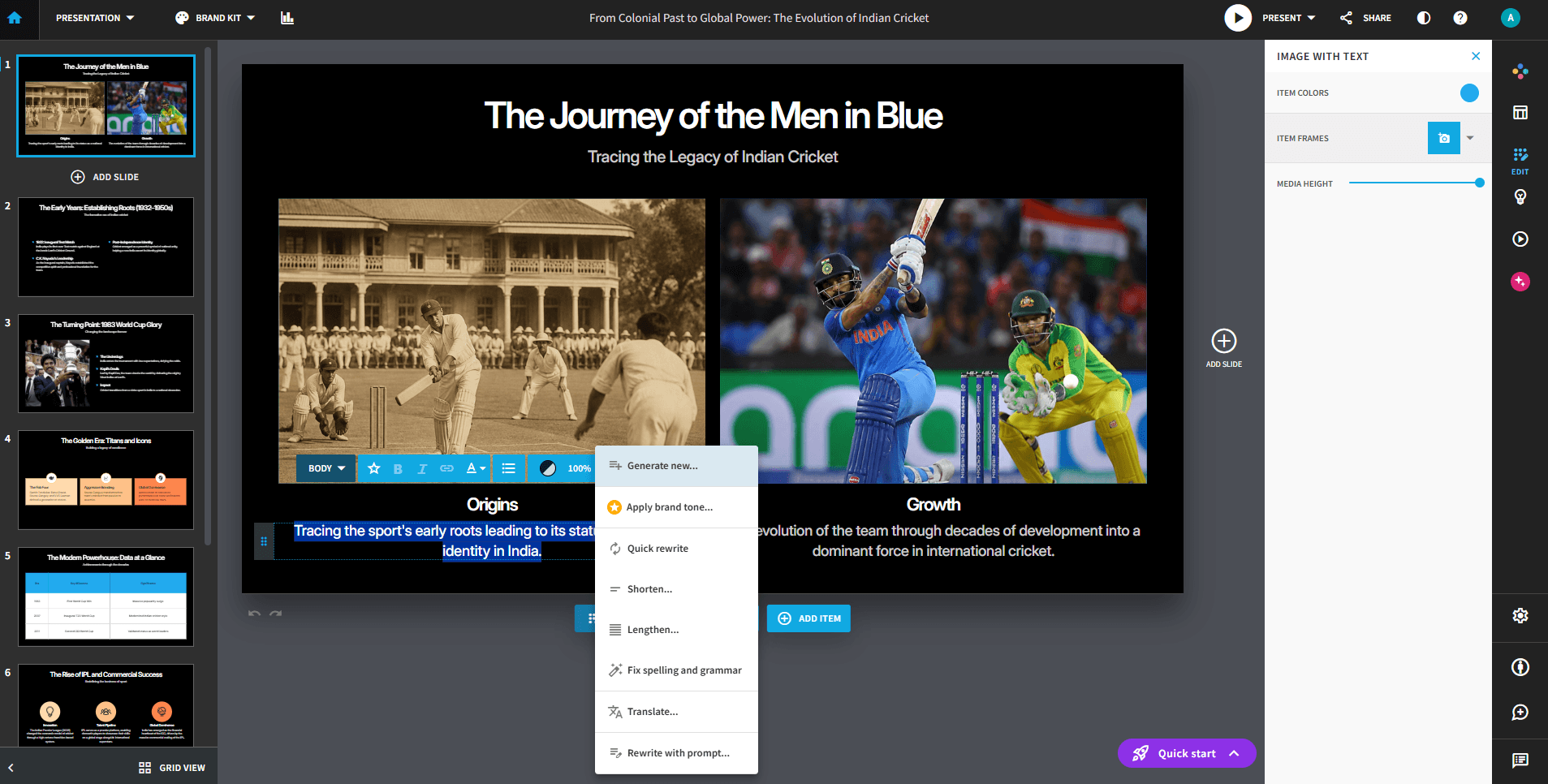This screenshot has height=784, width=1548.
Task: Open the BODY text style dropdown
Action: point(327,468)
